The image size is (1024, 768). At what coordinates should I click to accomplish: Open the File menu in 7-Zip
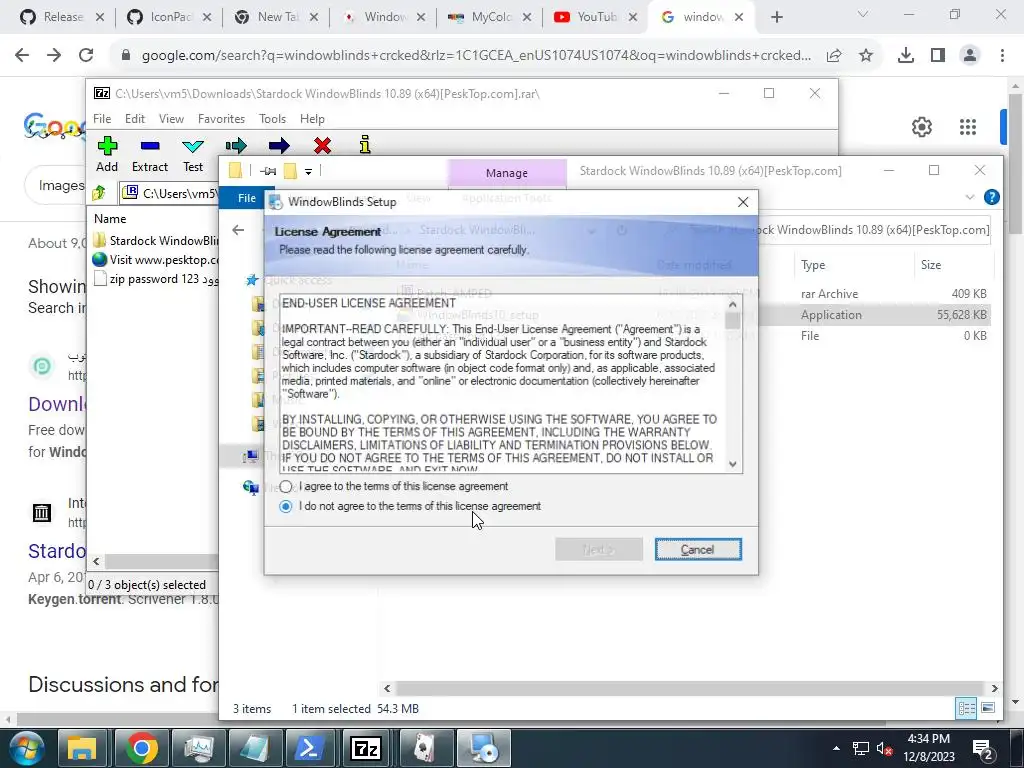pyautogui.click(x=102, y=119)
